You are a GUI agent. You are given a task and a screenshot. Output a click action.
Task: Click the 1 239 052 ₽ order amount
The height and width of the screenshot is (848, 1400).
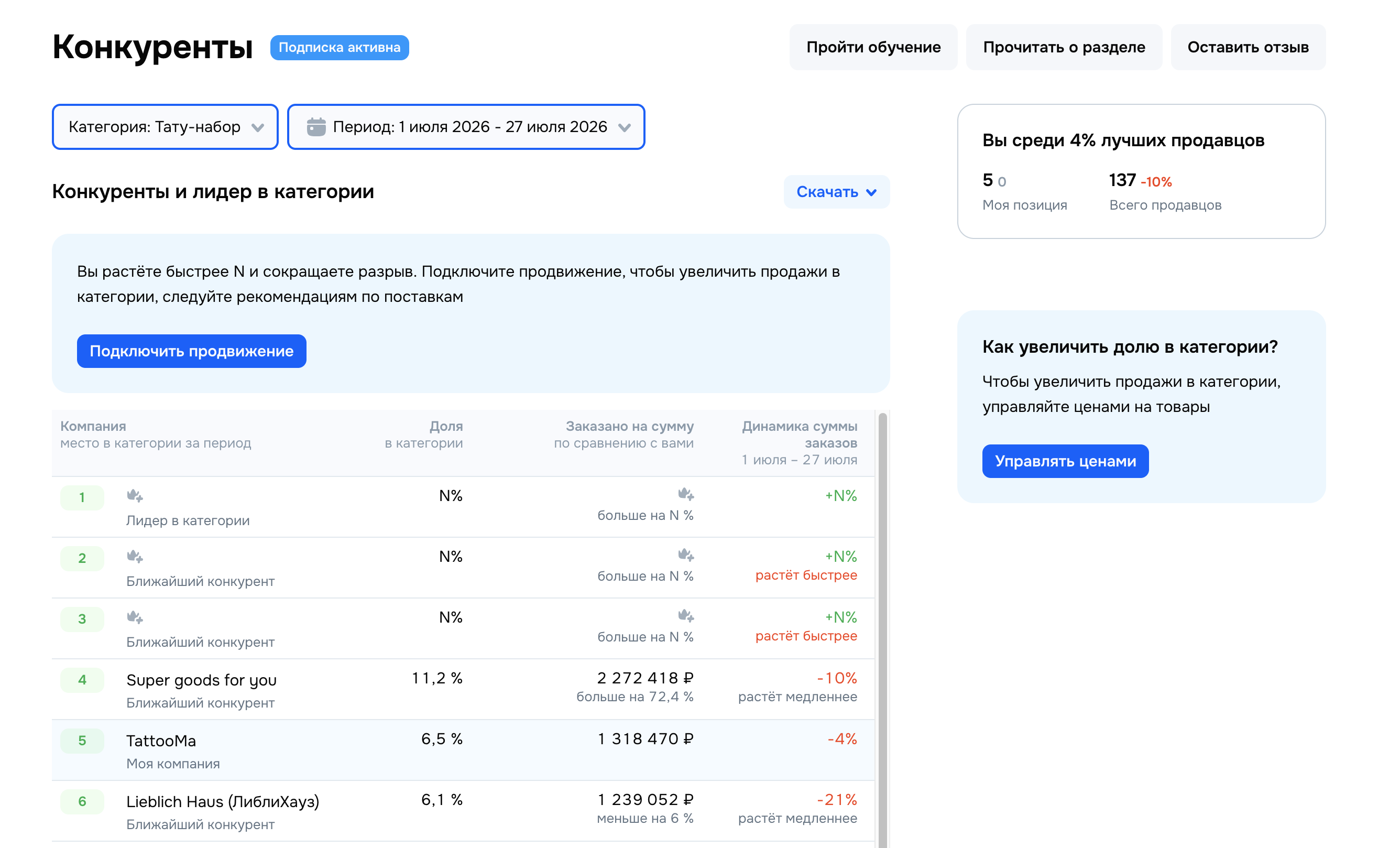click(645, 800)
